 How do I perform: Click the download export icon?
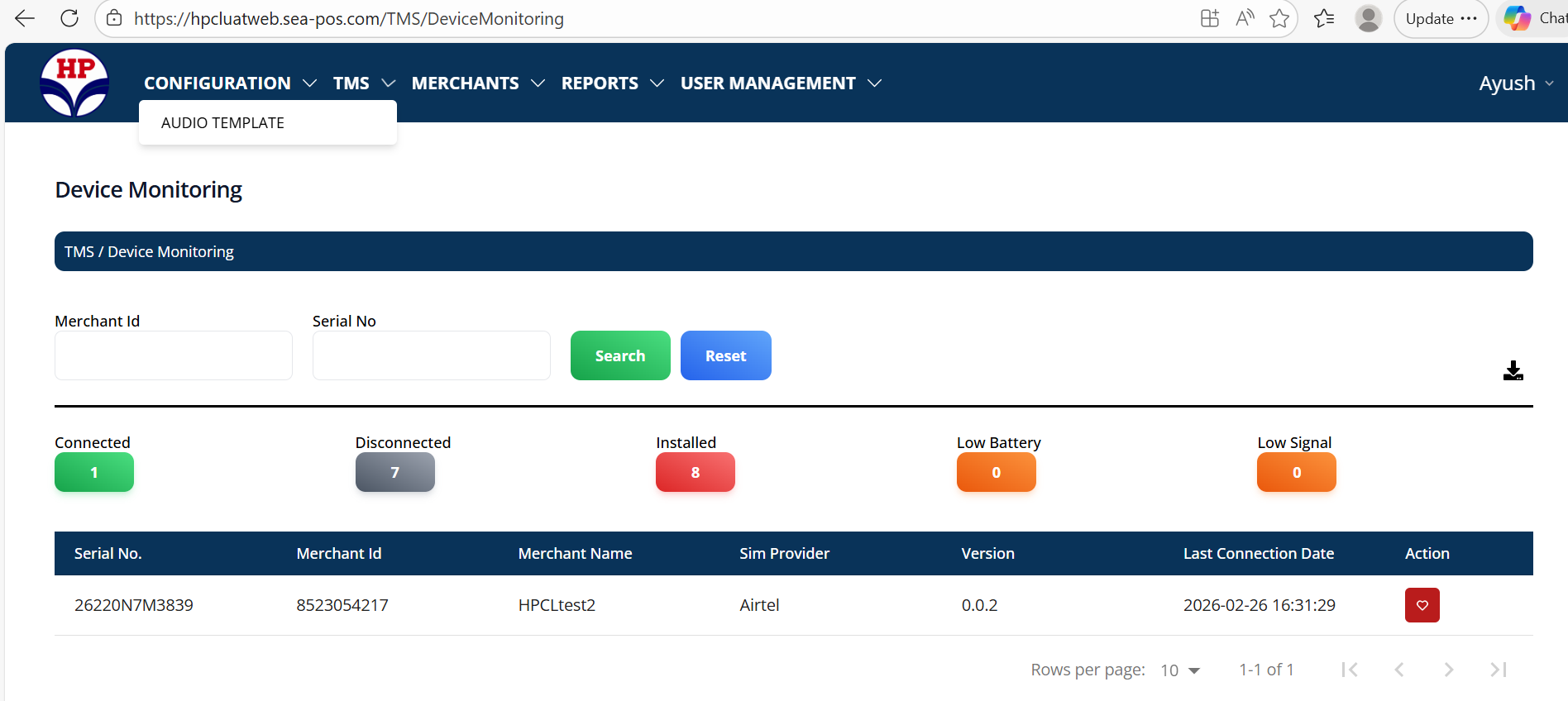1513,371
